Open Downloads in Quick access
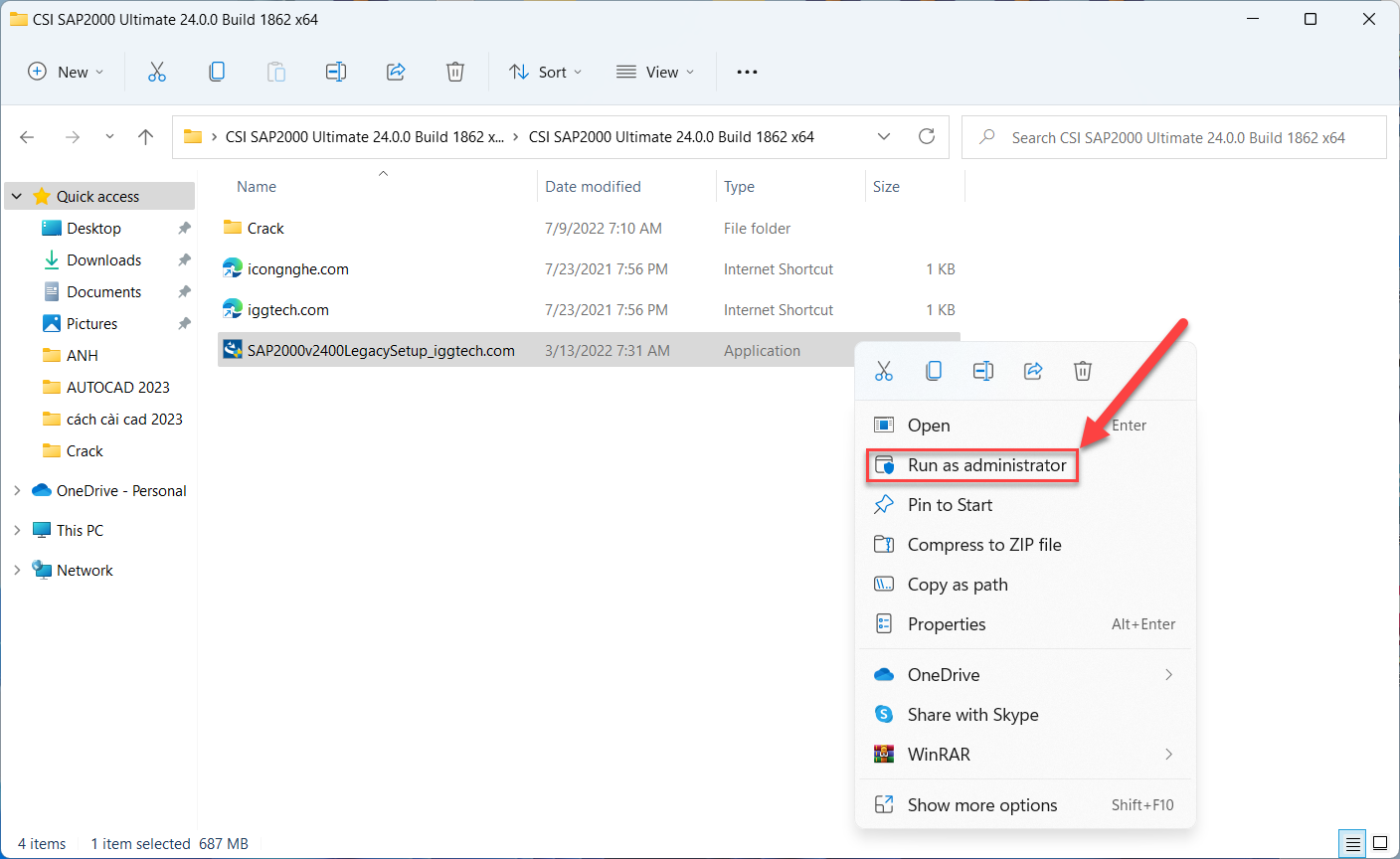Viewport: 1400px width, 859px height. [103, 260]
